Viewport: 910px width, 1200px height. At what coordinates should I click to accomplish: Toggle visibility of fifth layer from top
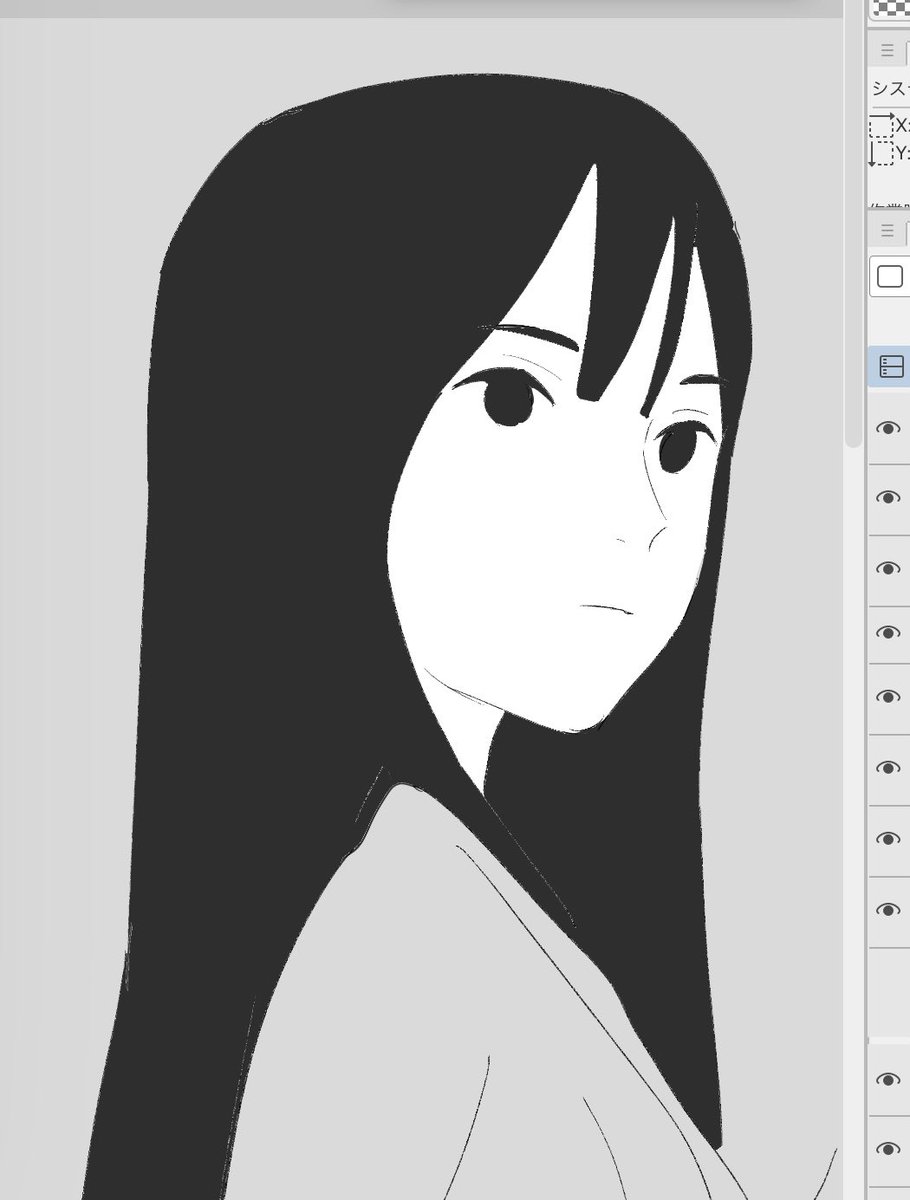(888, 697)
